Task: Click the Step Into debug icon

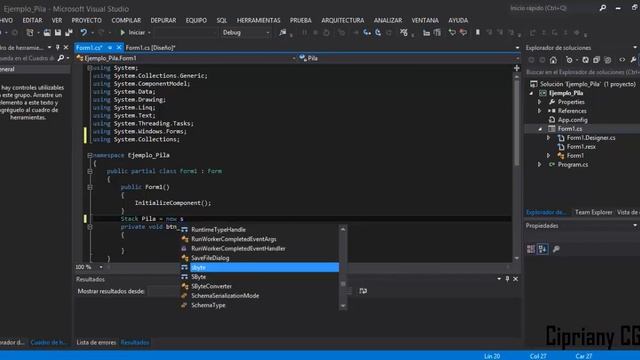Action: pyautogui.click(x=367, y=32)
